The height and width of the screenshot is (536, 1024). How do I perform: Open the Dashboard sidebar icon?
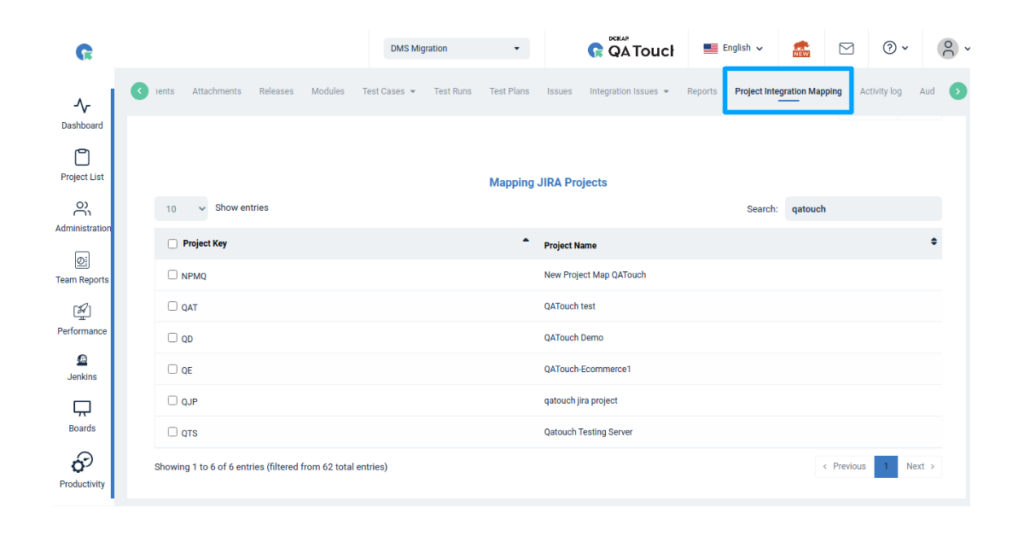(82, 106)
